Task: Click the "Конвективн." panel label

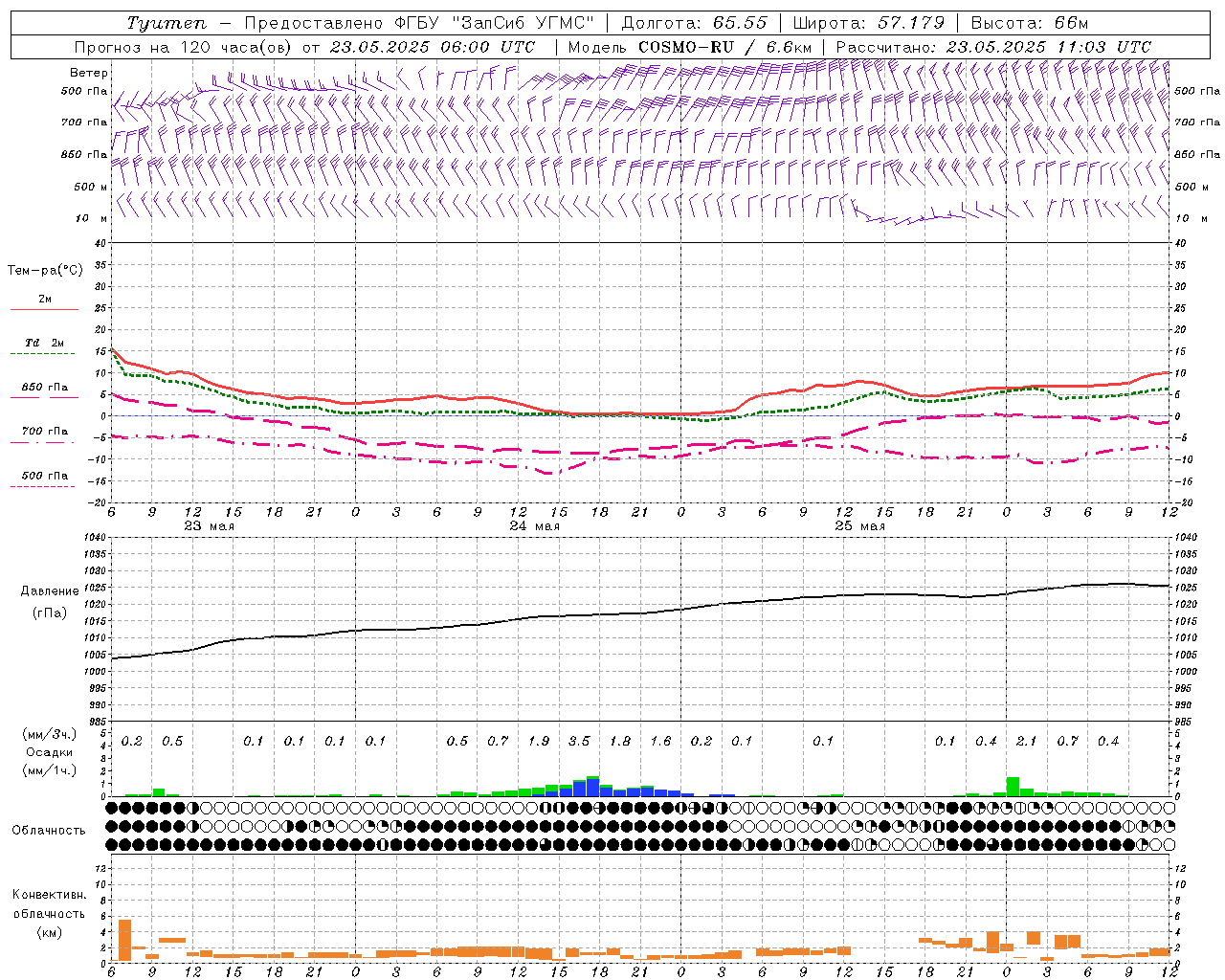Action: pyautogui.click(x=49, y=895)
